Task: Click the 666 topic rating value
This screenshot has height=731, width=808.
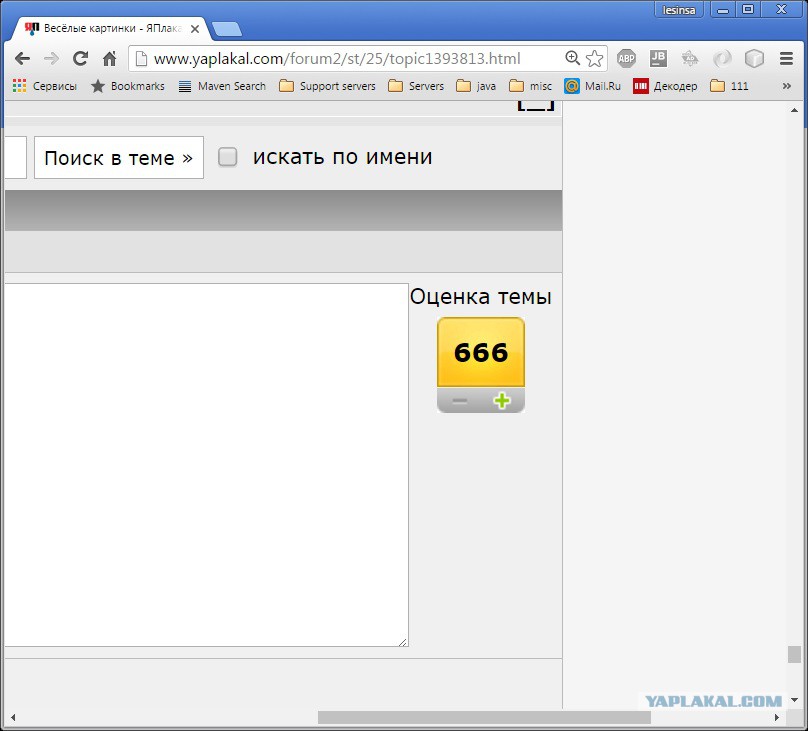Action: [x=481, y=352]
